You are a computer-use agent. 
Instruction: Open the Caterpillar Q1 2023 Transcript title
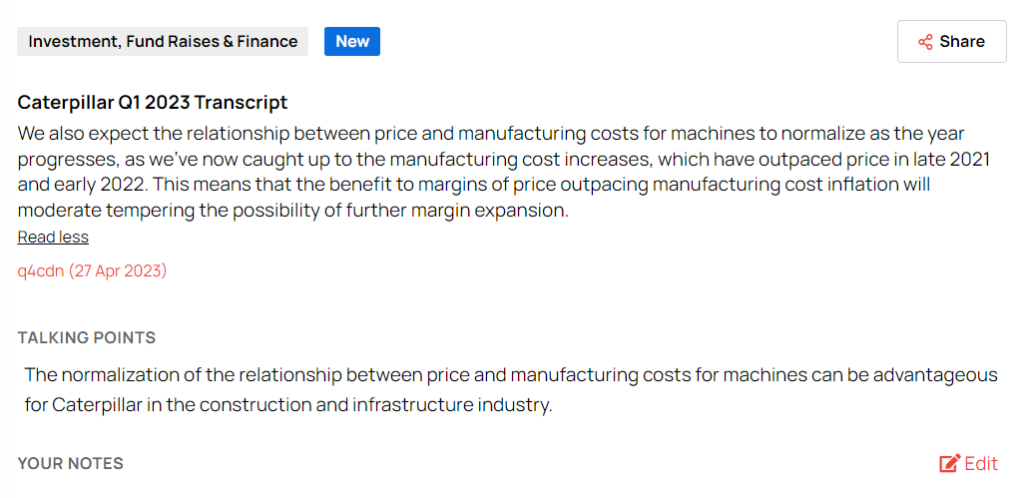point(152,102)
